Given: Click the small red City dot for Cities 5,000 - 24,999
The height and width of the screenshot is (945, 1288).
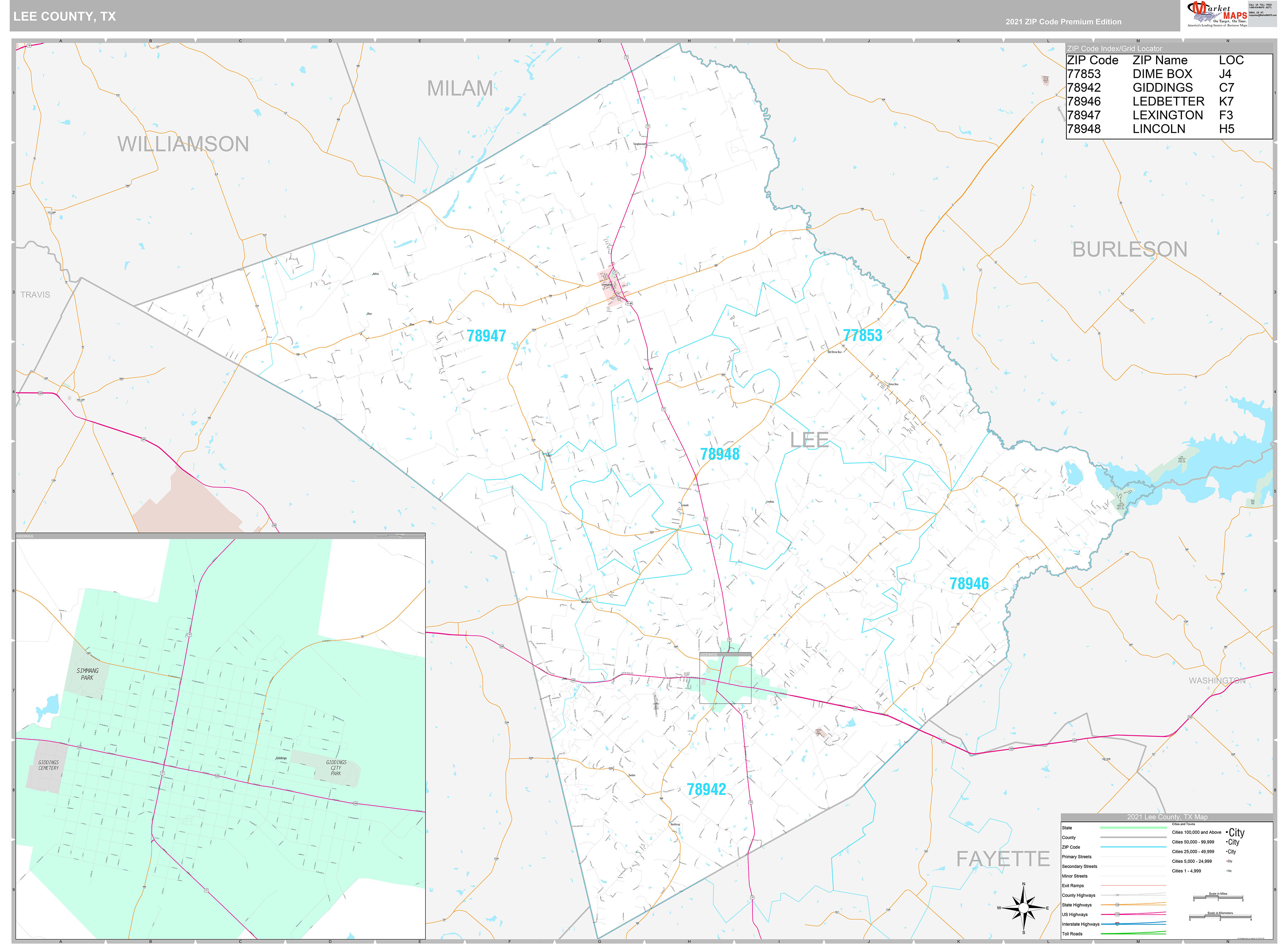Looking at the screenshot, I should [x=1227, y=861].
